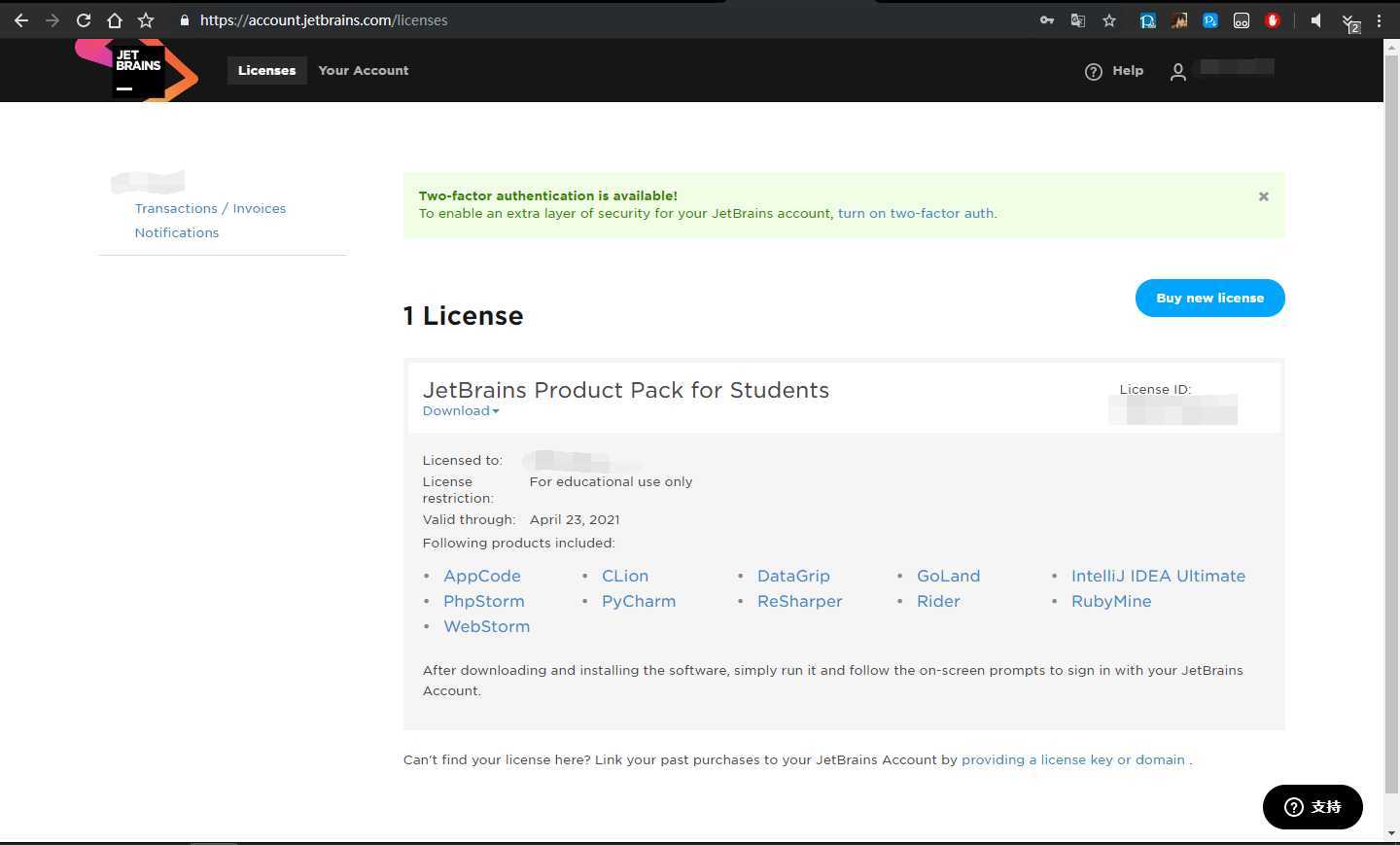Switch to Your Account tab
The width and height of the screenshot is (1400, 845).
coord(364,71)
